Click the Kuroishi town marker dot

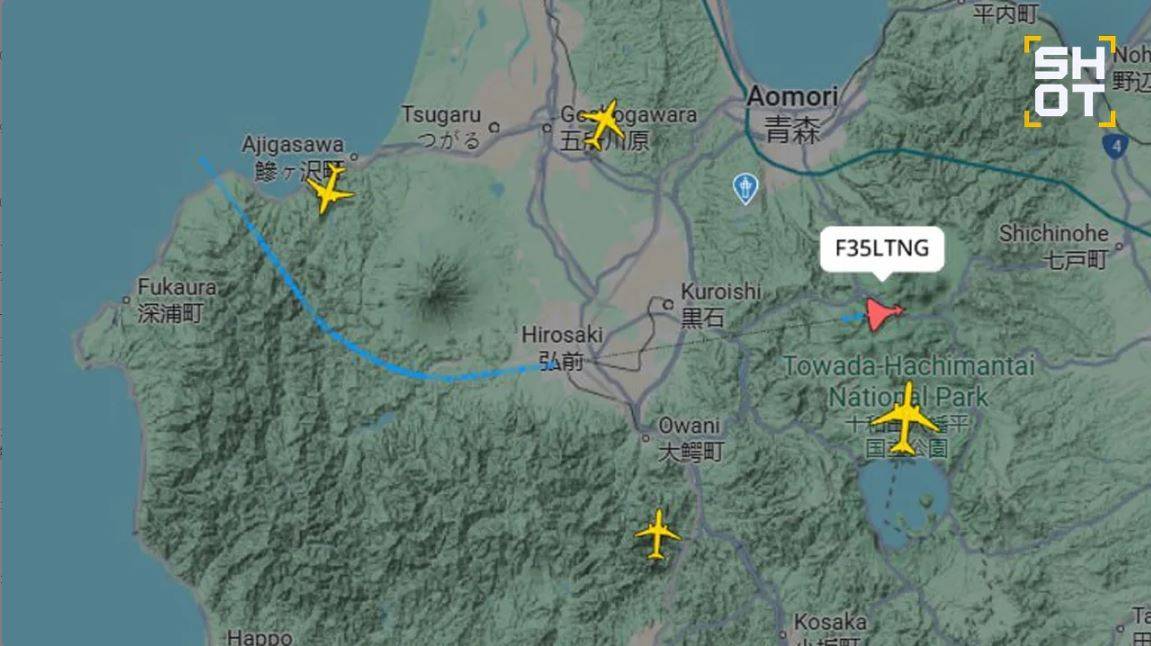(668, 303)
